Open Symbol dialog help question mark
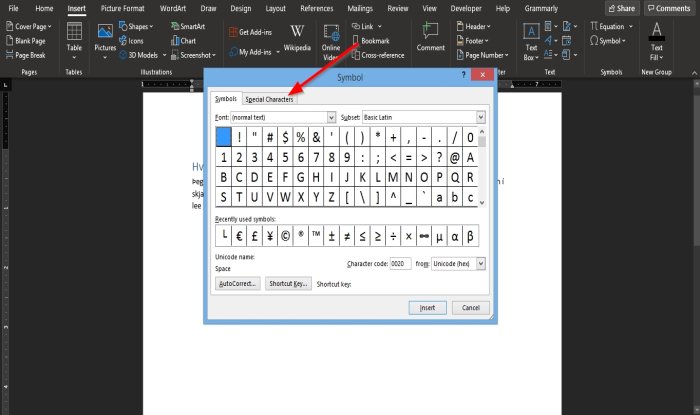 [x=463, y=75]
